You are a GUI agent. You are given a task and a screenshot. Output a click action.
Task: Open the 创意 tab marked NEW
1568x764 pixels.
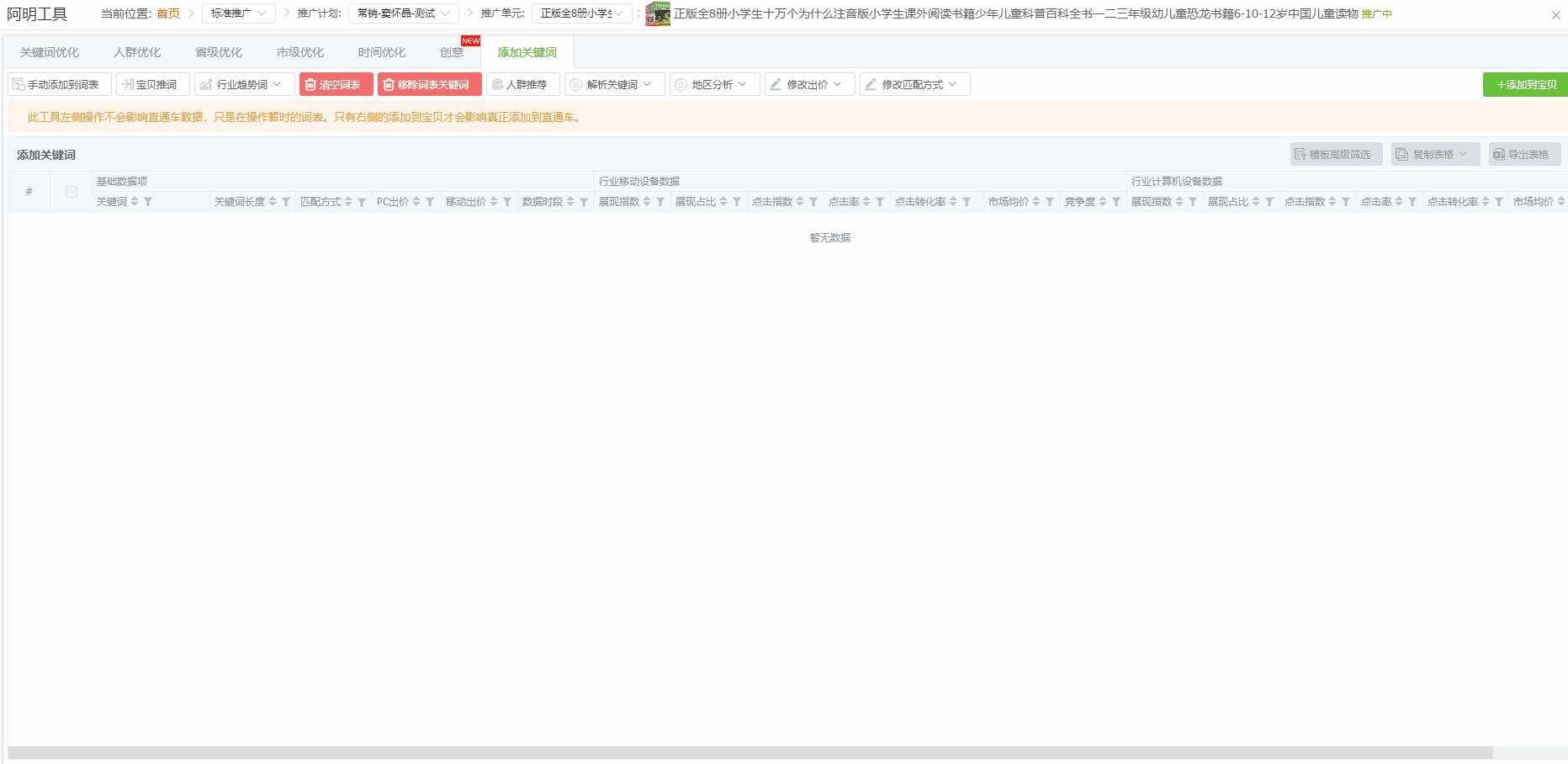click(452, 52)
